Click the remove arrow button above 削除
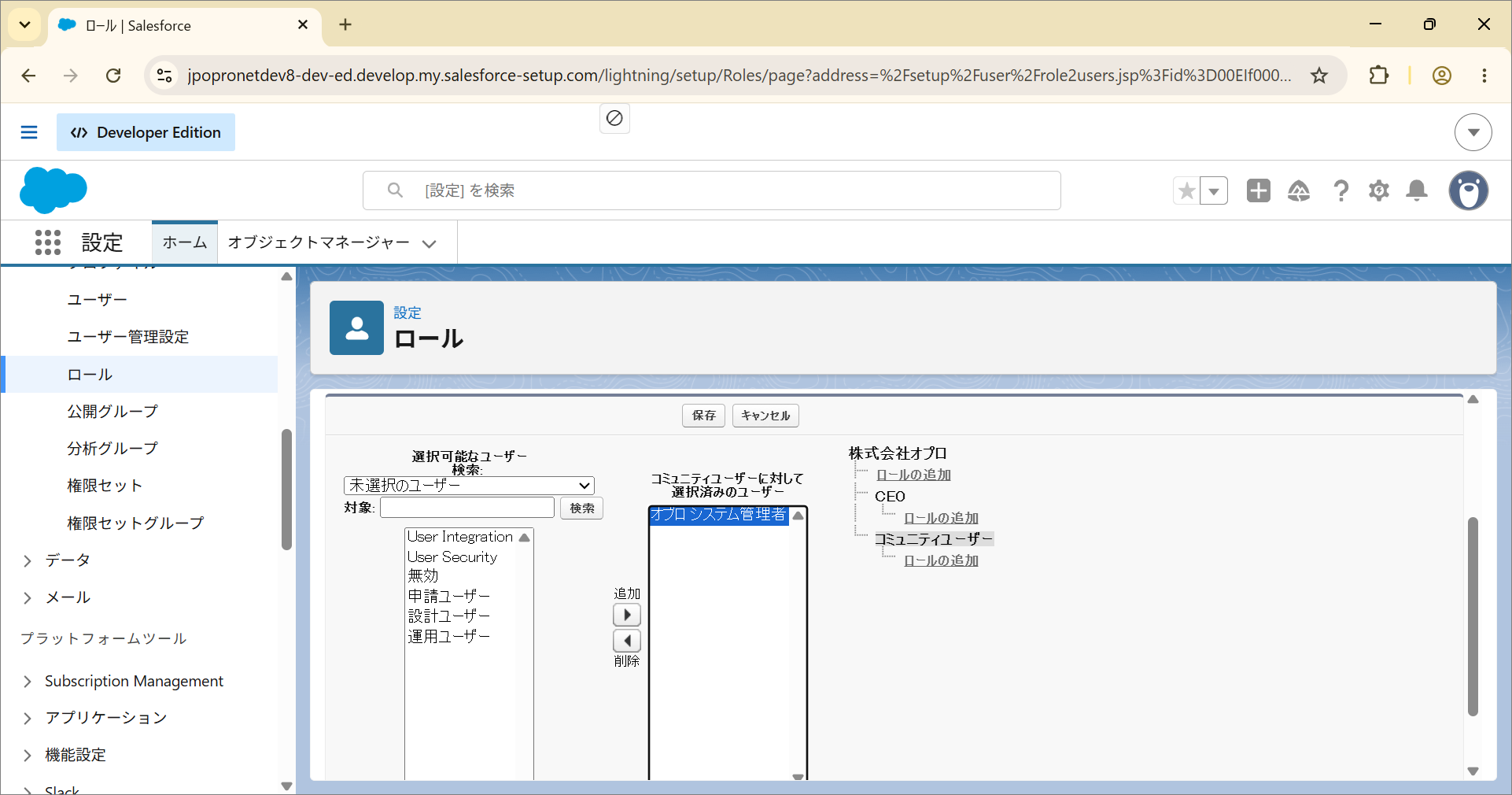 coord(627,641)
